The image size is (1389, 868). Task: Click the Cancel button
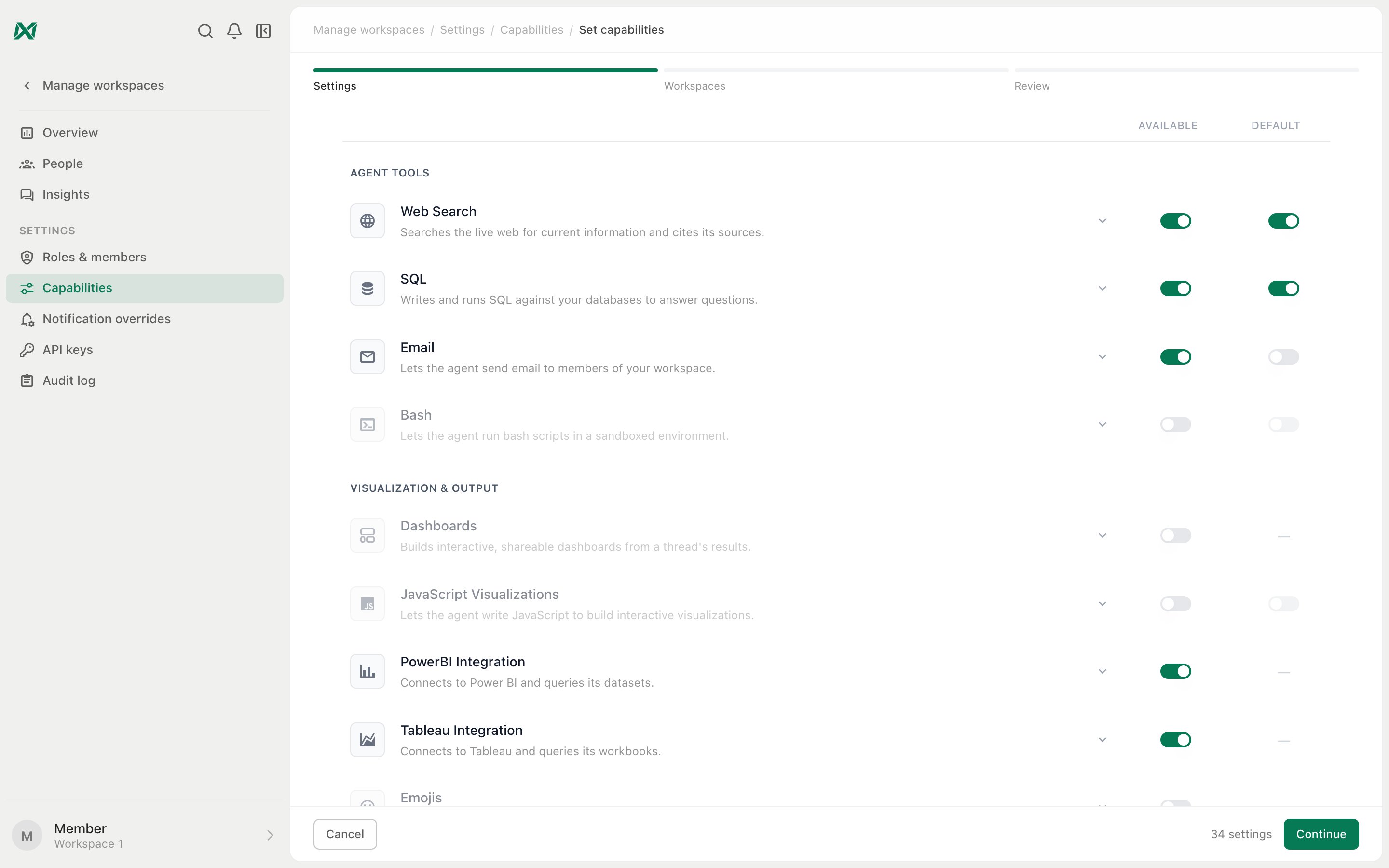(345, 834)
